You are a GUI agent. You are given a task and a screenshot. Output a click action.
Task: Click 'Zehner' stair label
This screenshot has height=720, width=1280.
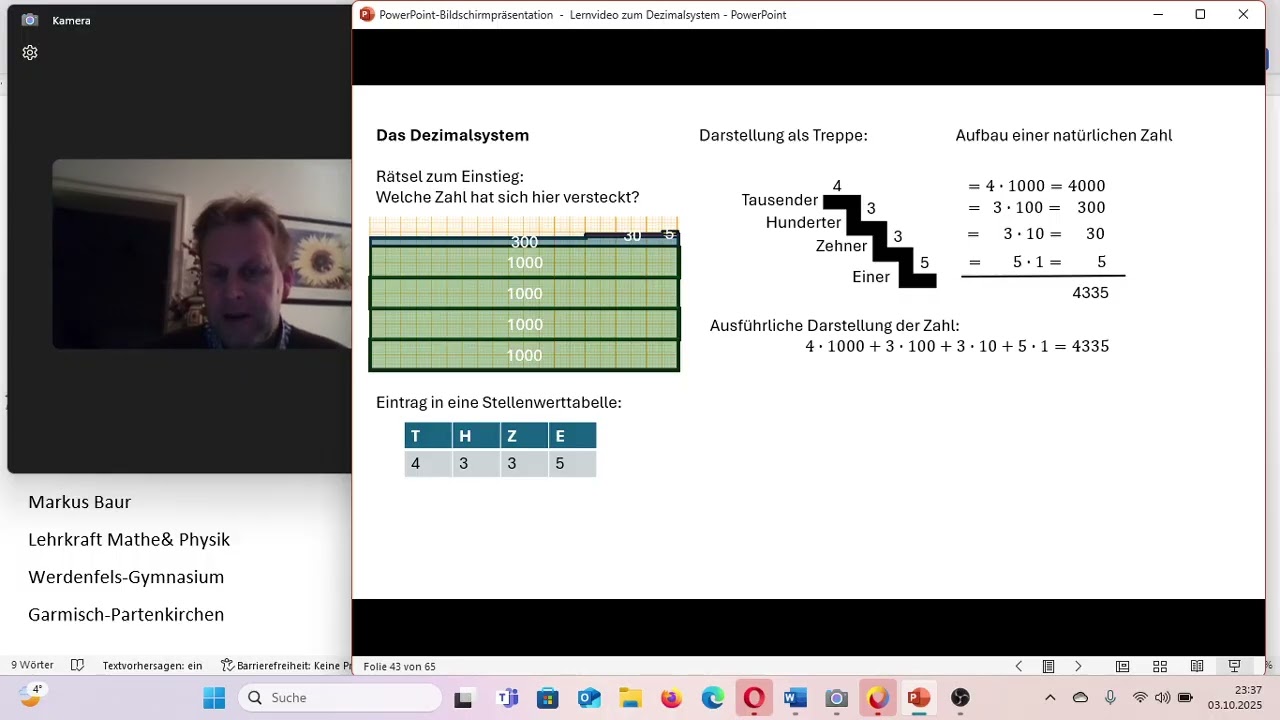(841, 246)
